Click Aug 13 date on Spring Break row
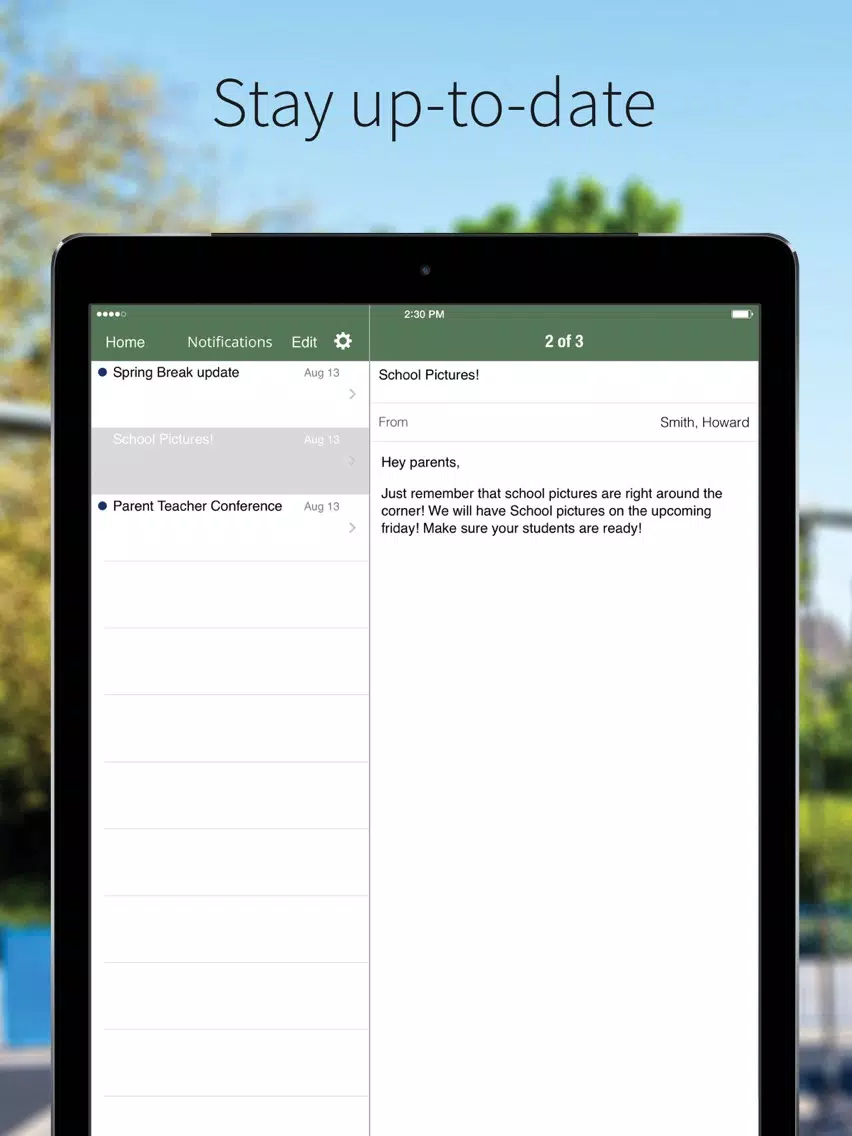Viewport: 852px width, 1136px height. 322,372
